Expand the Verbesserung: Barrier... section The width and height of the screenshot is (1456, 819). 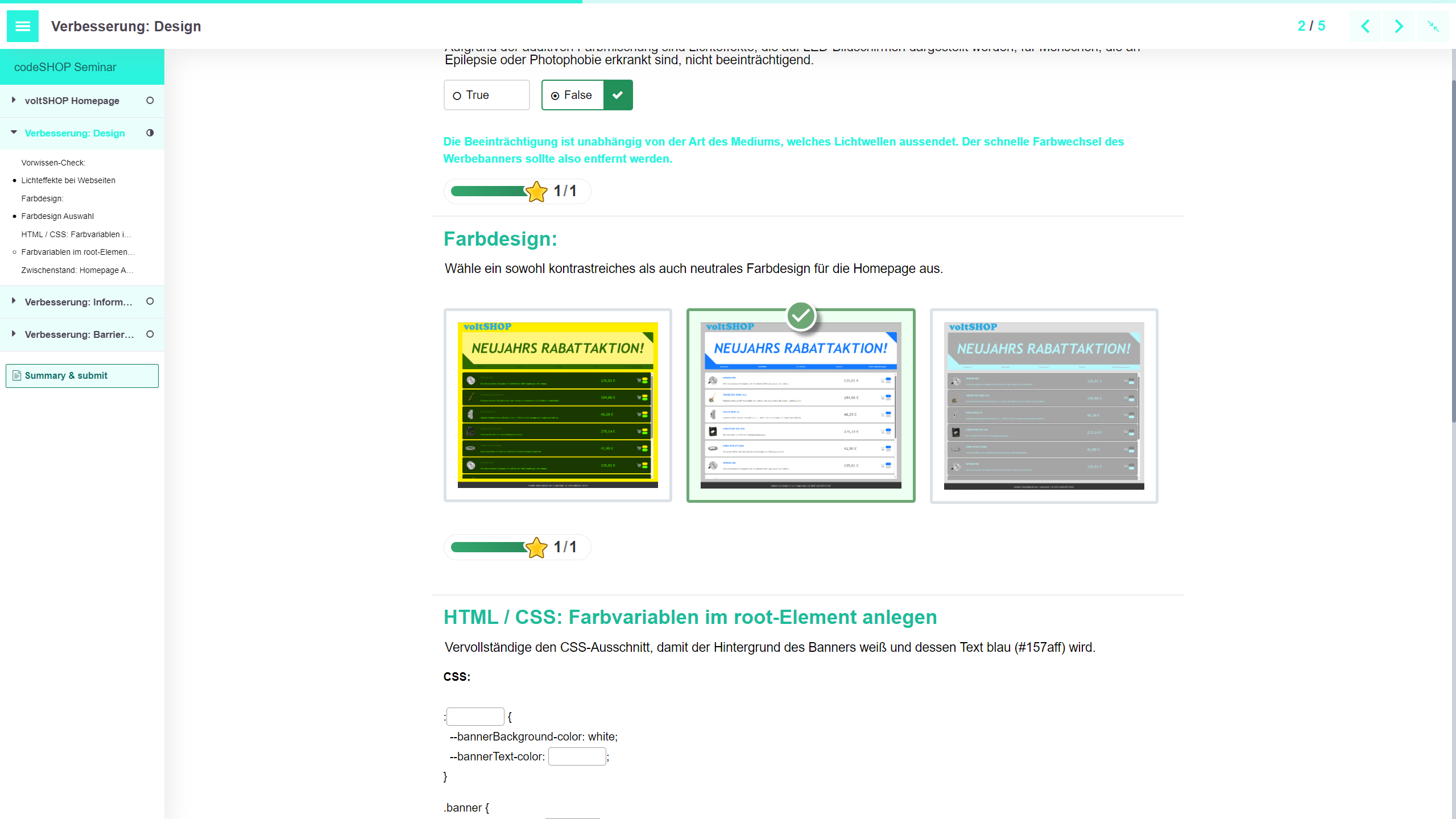click(x=14, y=334)
